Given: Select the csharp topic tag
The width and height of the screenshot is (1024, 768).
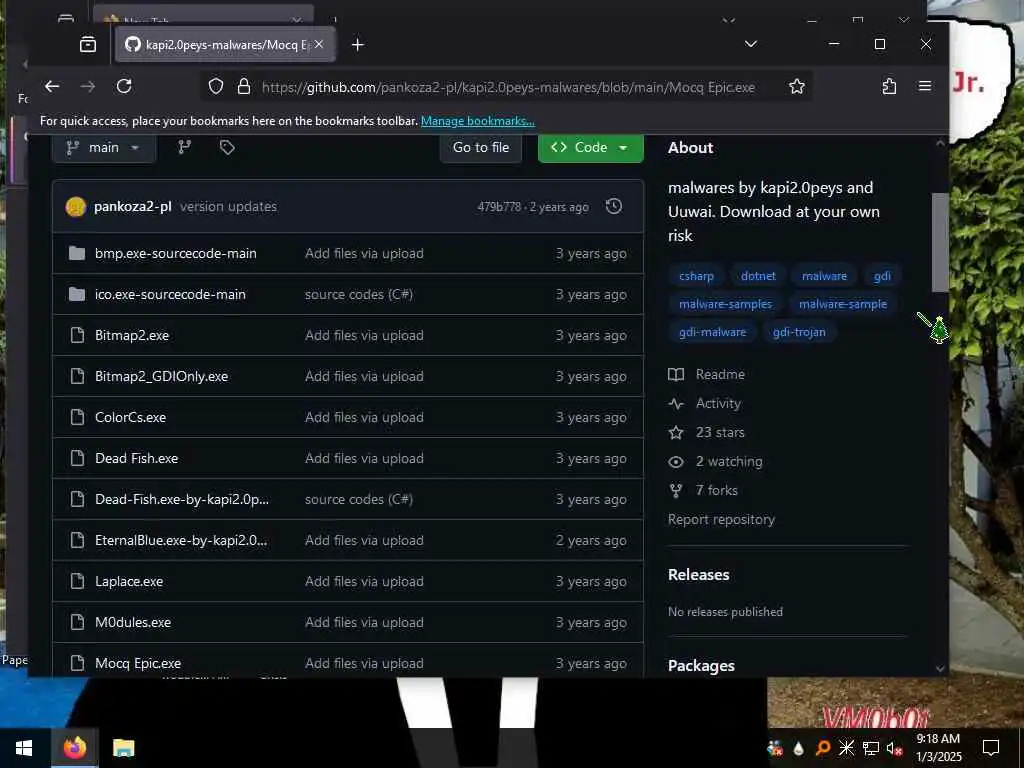Looking at the screenshot, I should click(696, 276).
